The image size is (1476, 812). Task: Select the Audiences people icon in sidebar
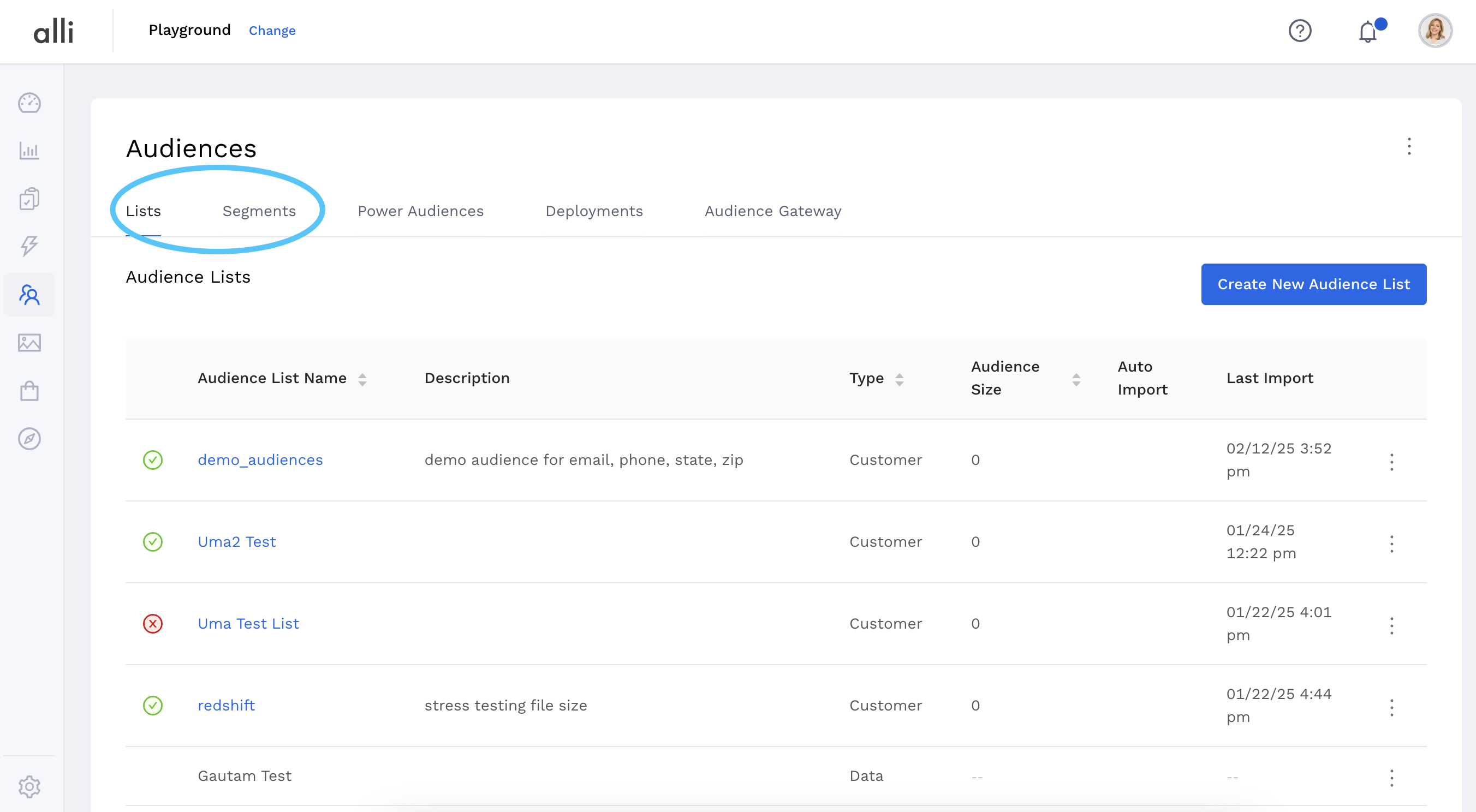coord(29,295)
